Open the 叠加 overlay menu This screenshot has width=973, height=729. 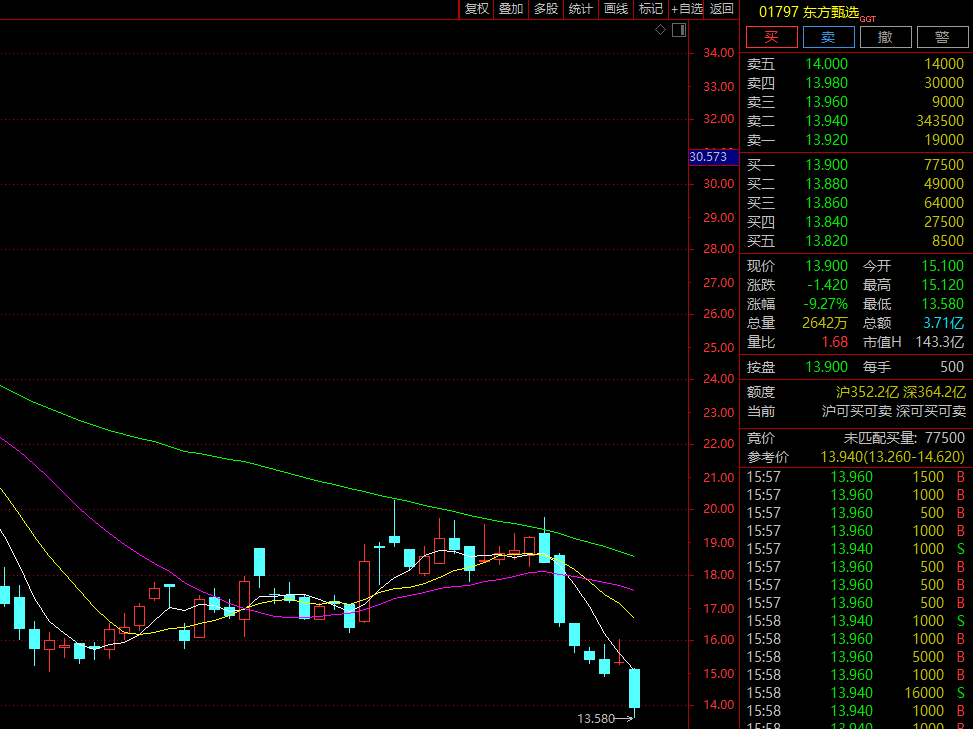point(511,9)
